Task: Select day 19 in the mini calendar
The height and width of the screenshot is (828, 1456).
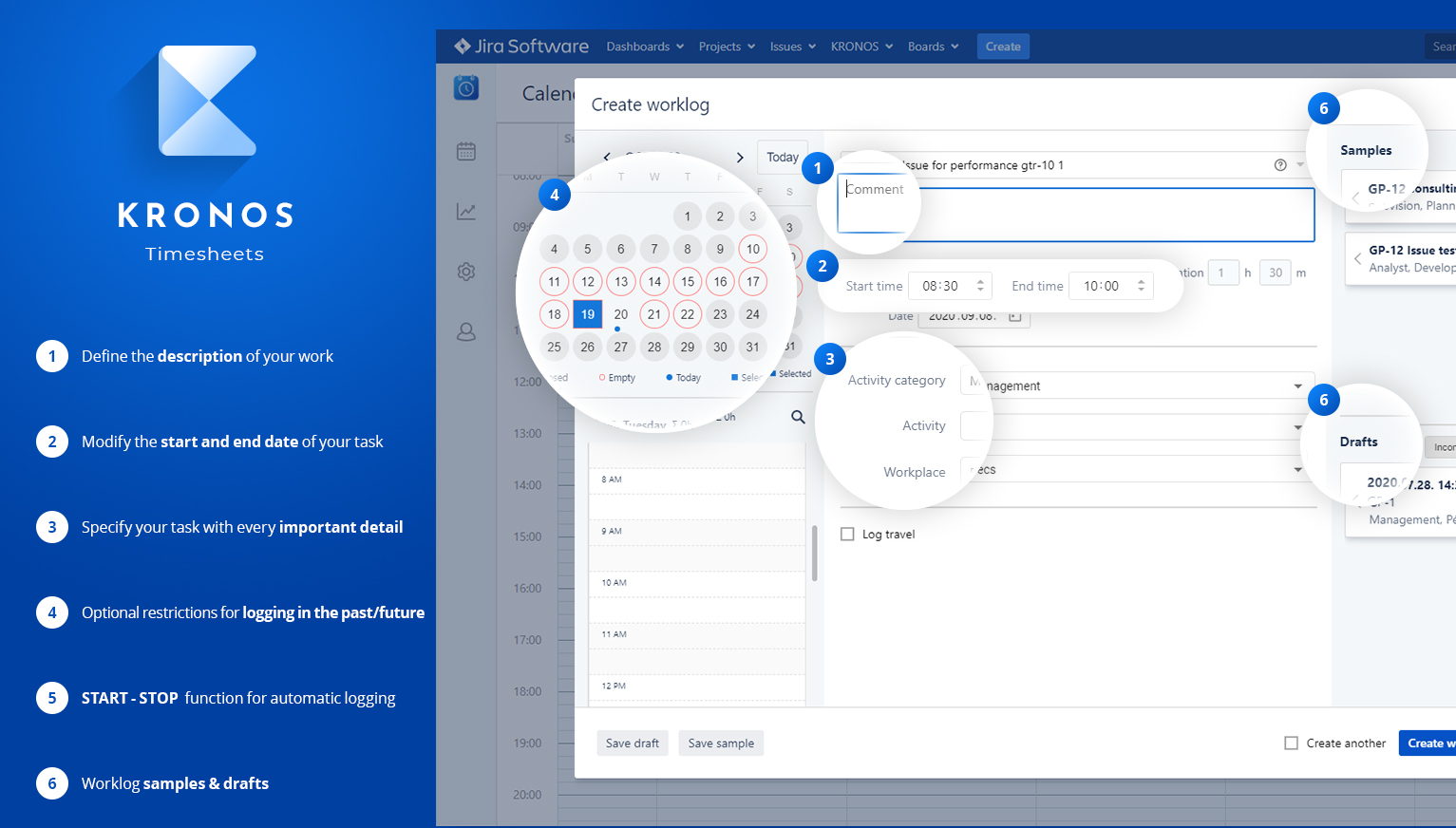Action: point(587,313)
